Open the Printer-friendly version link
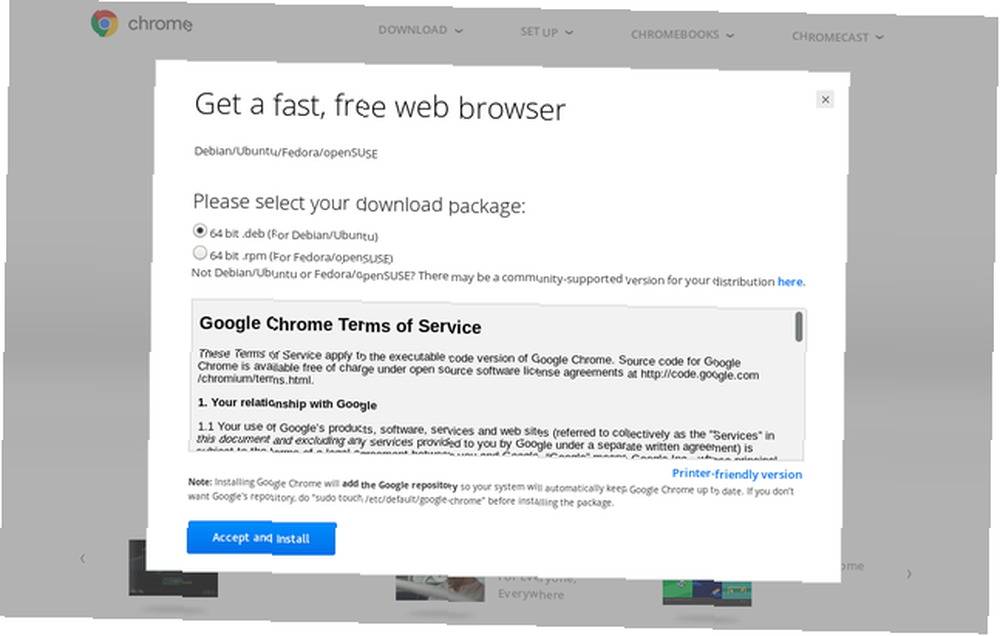Image resolution: width=1000 pixels, height=636 pixels. [737, 474]
